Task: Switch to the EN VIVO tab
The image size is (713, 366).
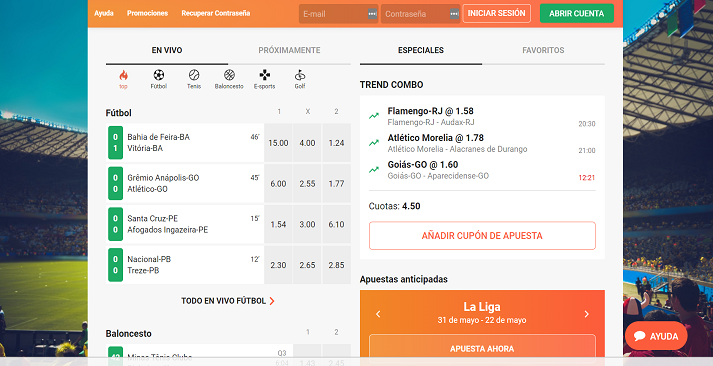Action: [x=167, y=50]
